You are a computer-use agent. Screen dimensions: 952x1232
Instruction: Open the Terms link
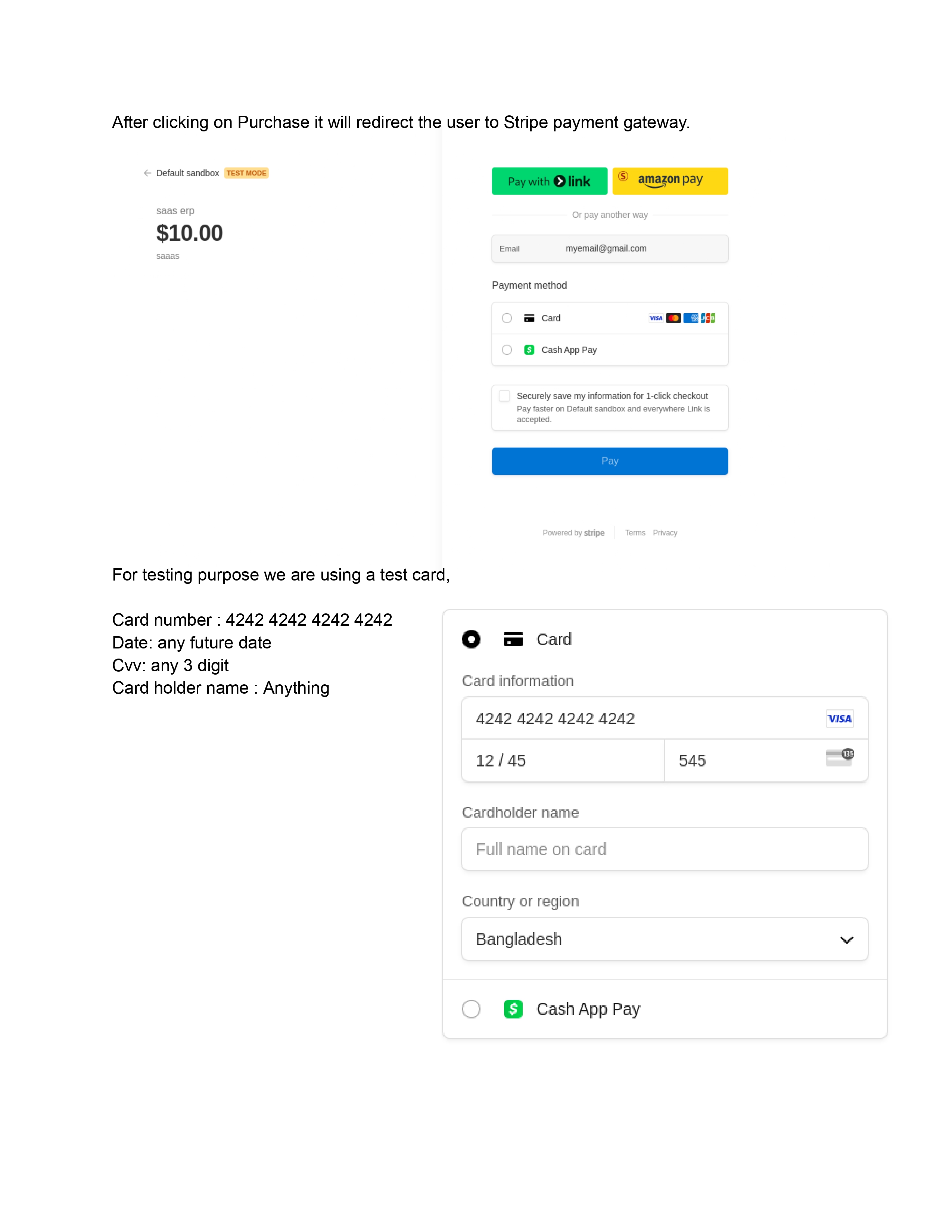634,532
